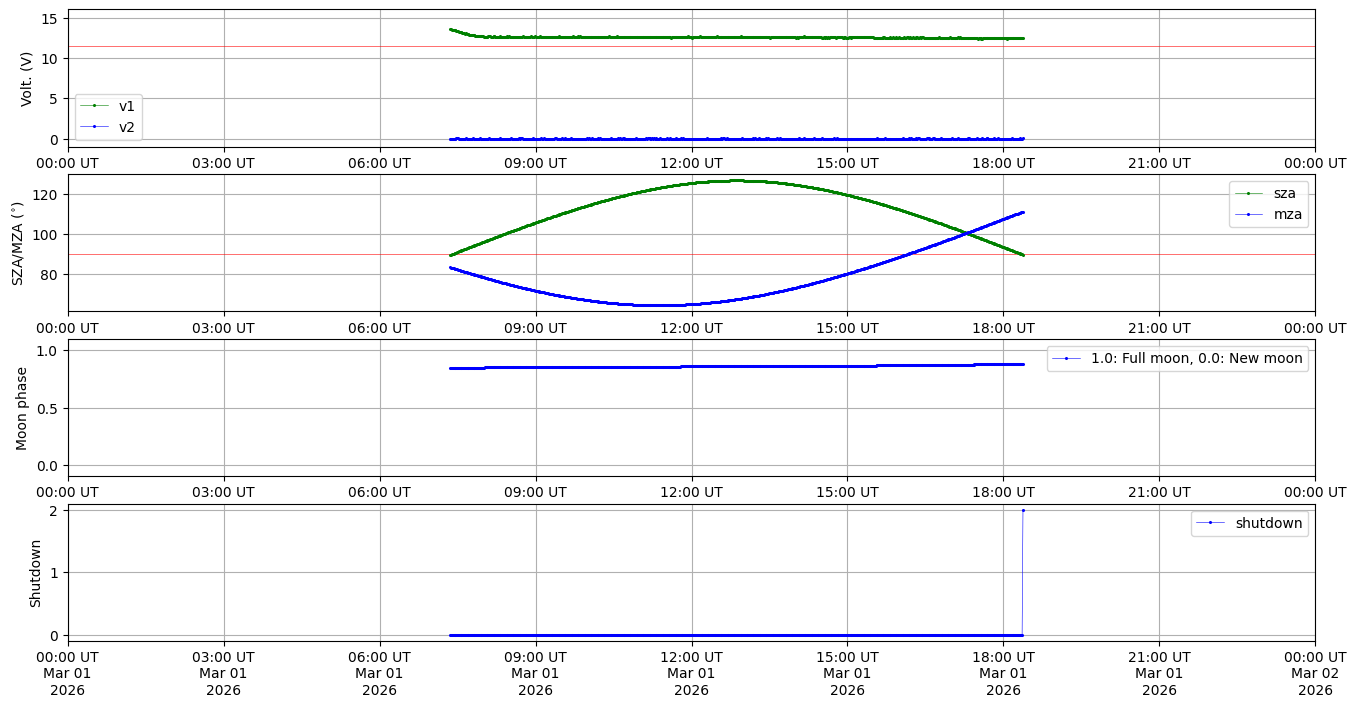Select the mza legend entry
The width and height of the screenshot is (1356, 707).
1283,213
